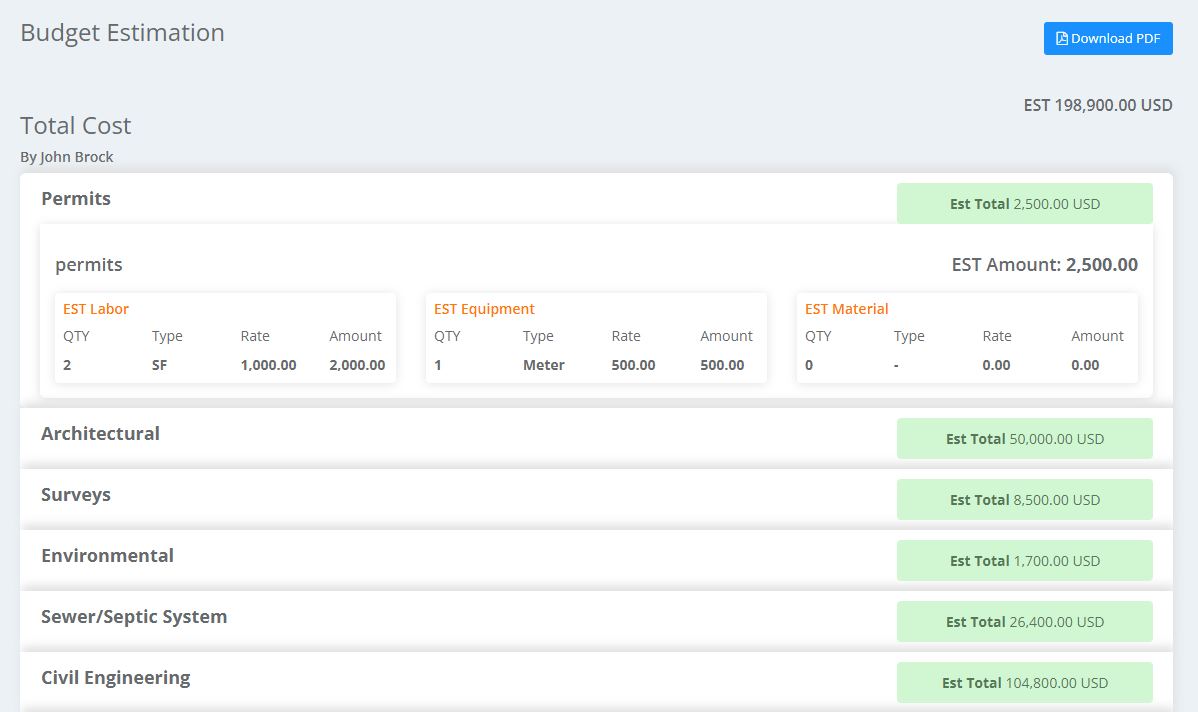Click the Total Cost heading
1198x712 pixels.
click(x=76, y=125)
